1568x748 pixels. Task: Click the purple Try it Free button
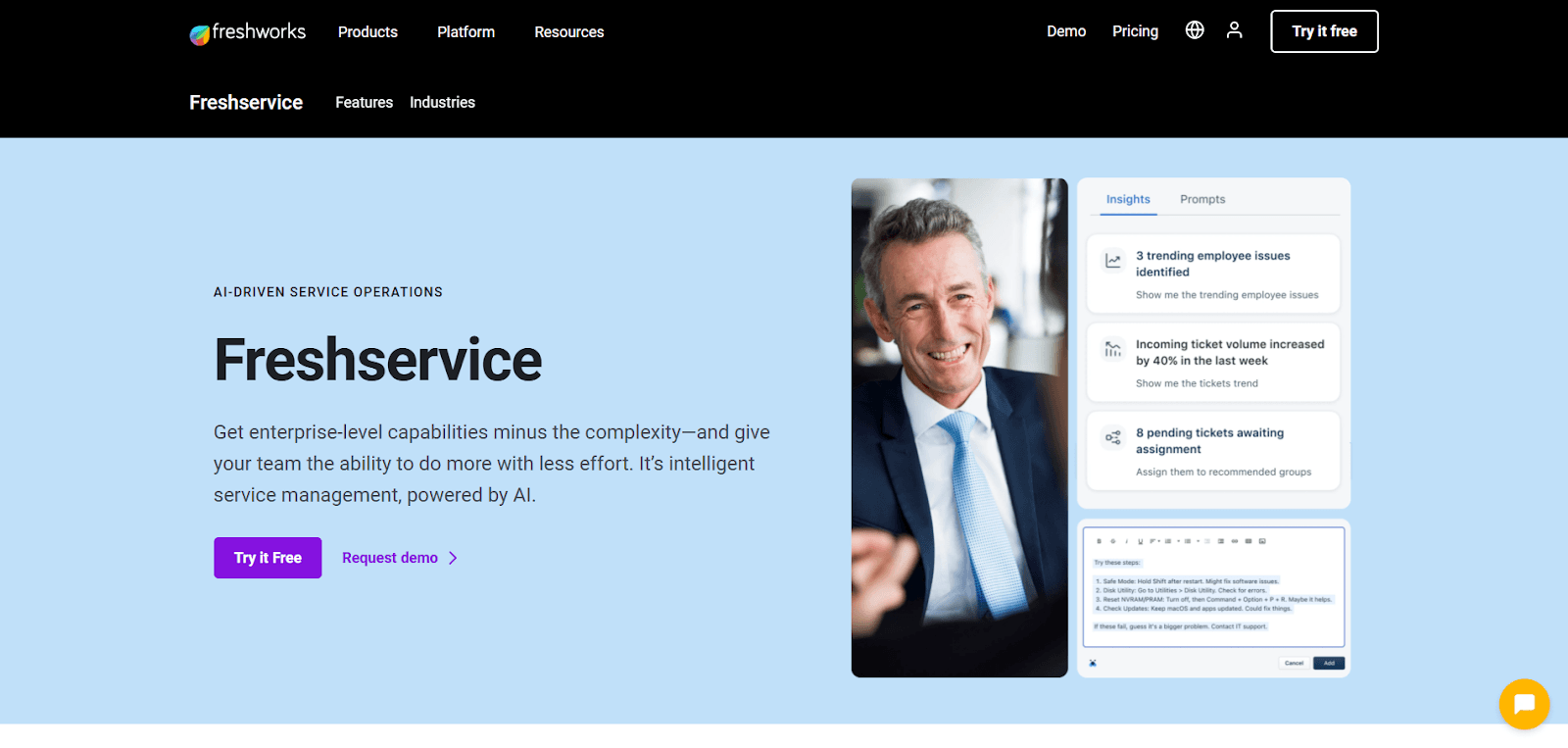coord(268,558)
